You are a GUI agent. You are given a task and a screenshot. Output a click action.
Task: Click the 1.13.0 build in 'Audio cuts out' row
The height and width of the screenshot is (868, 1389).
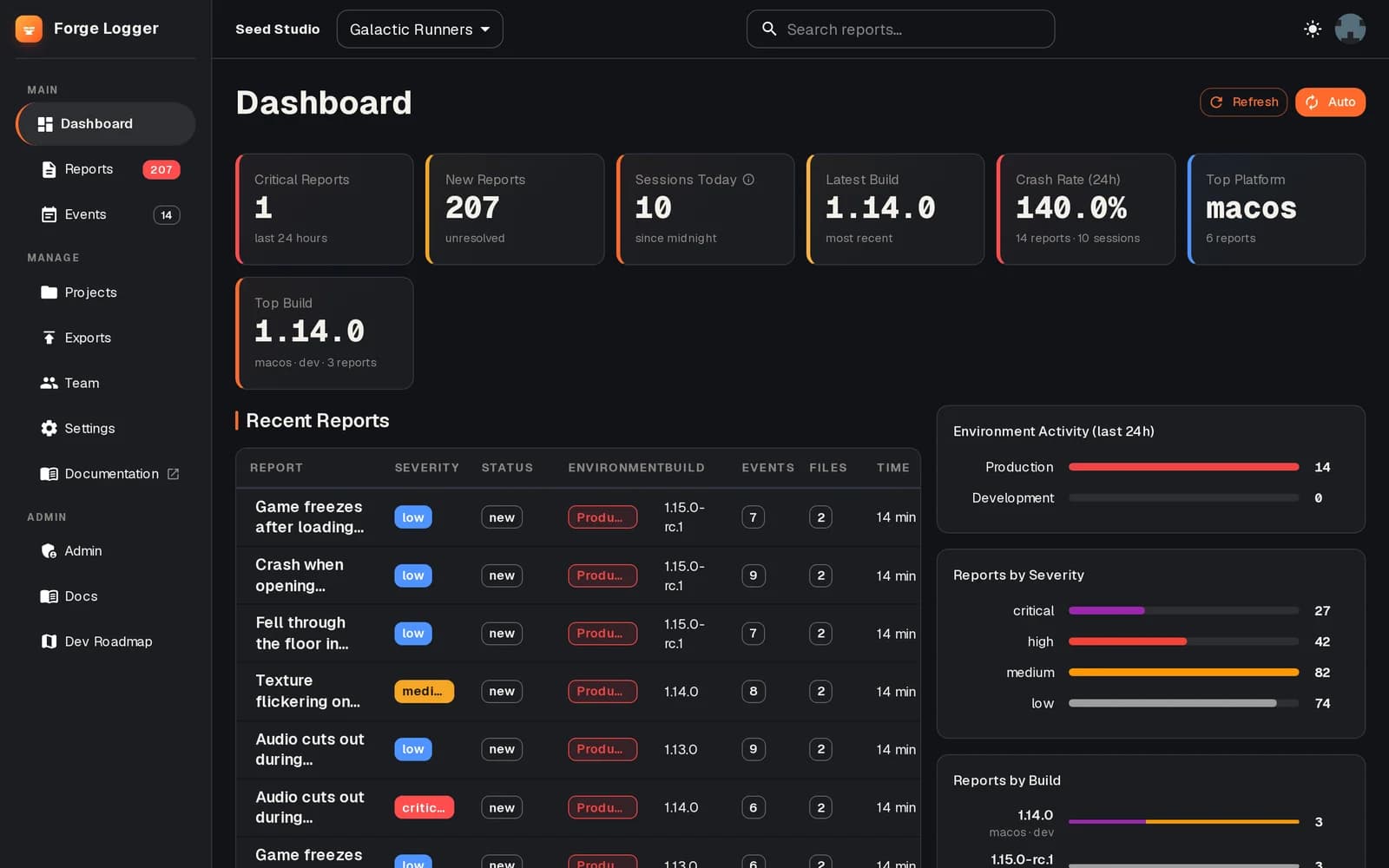681,749
